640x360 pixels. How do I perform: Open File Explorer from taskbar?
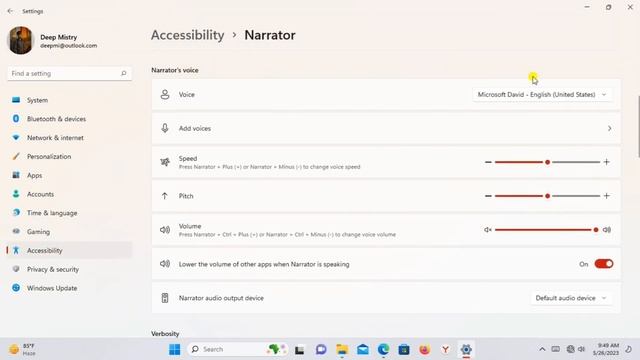tap(342, 350)
